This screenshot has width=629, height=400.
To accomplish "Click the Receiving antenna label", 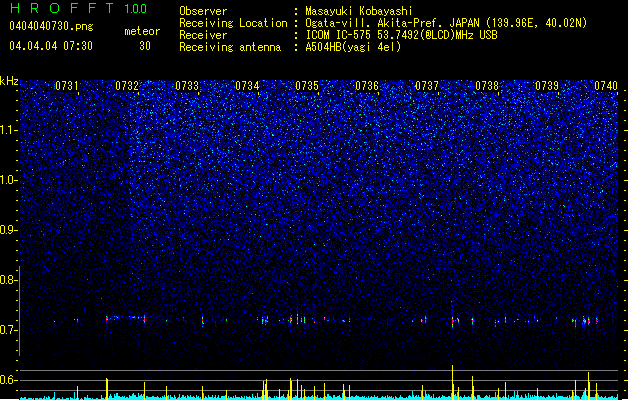I will [230, 47].
